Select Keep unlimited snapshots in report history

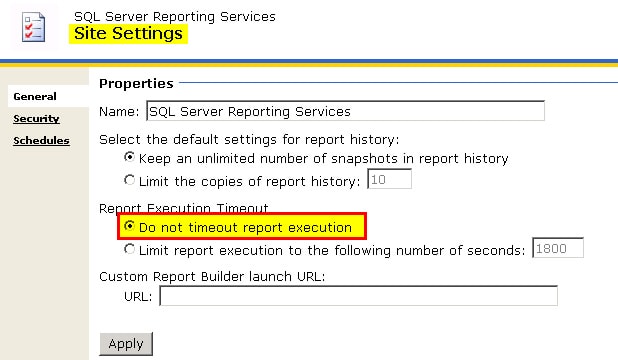click(129, 157)
